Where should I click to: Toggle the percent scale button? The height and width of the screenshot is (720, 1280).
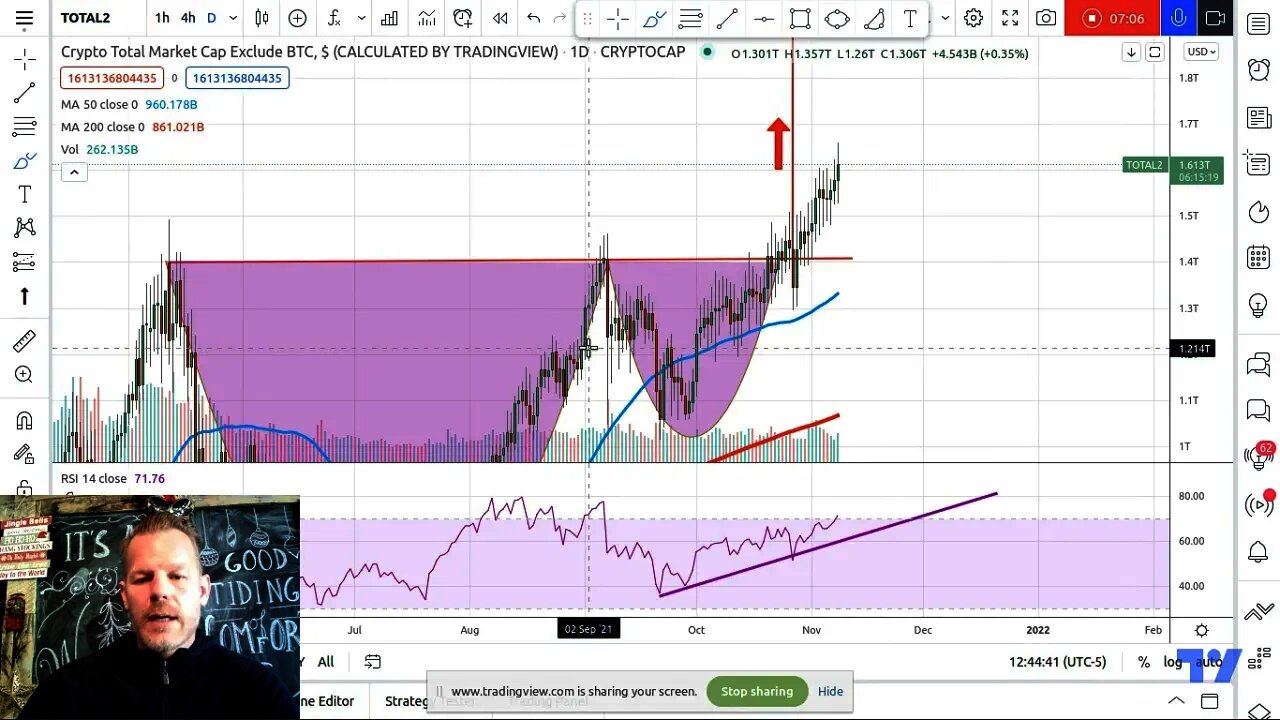(x=1144, y=662)
